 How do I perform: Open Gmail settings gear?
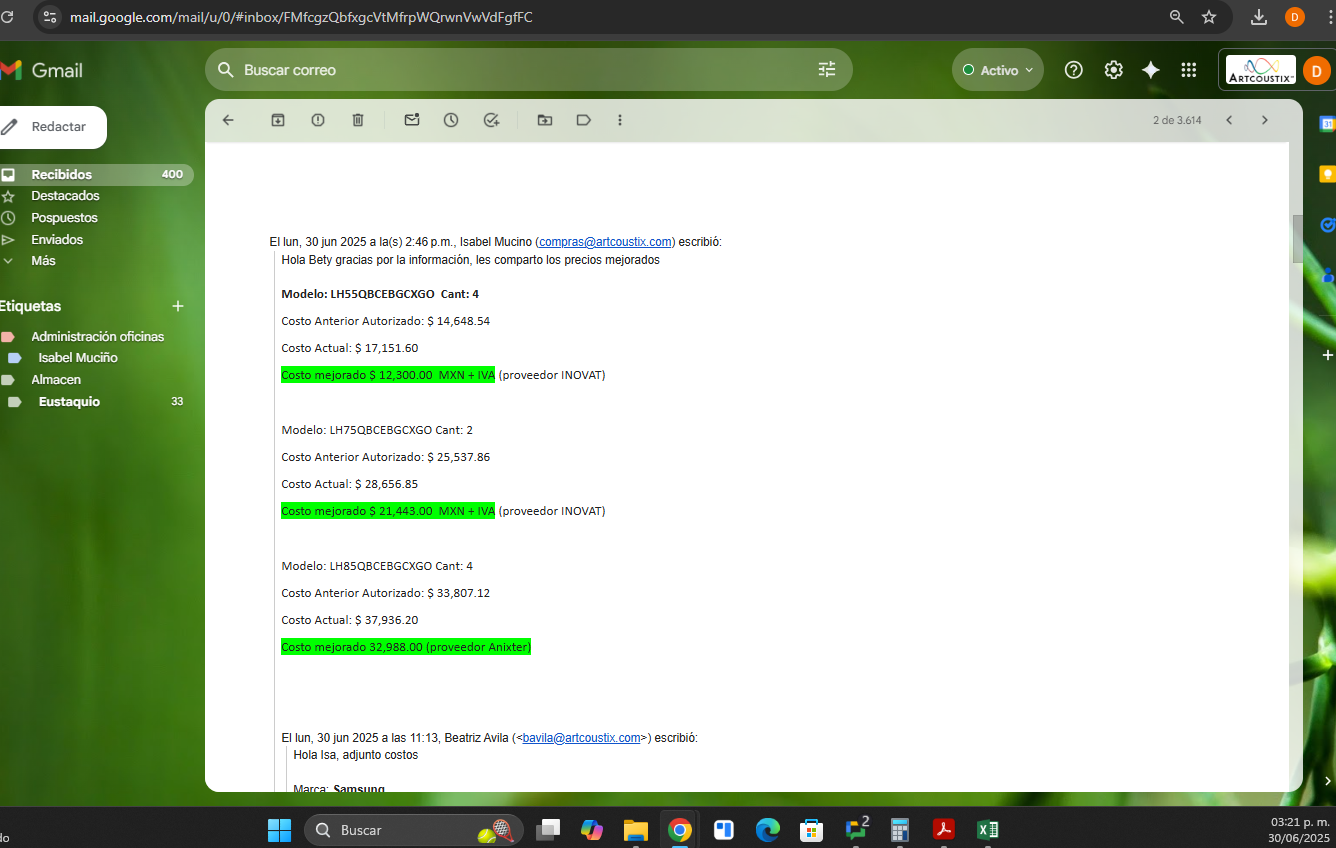coord(1113,70)
